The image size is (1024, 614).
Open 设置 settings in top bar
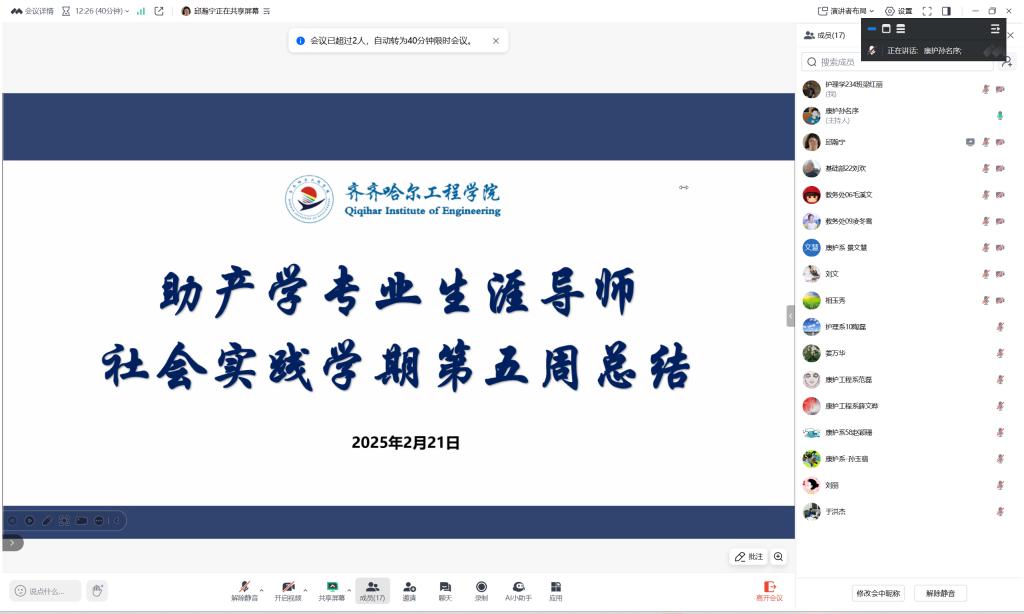tap(898, 11)
